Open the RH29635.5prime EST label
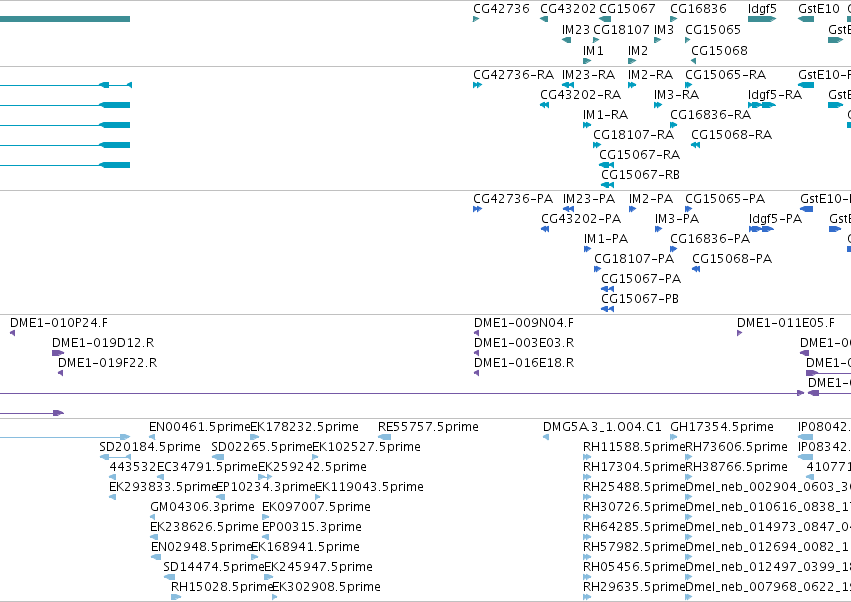851x602 pixels. coord(634,587)
